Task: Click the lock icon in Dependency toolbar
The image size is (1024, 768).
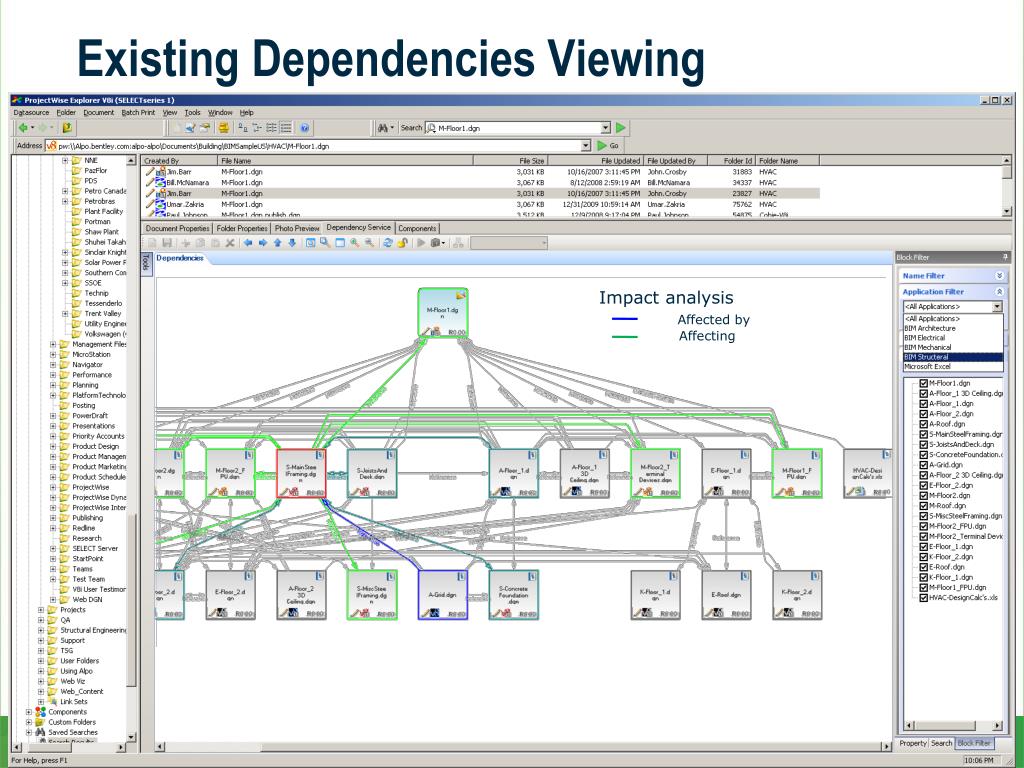Action: pyautogui.click(x=402, y=243)
